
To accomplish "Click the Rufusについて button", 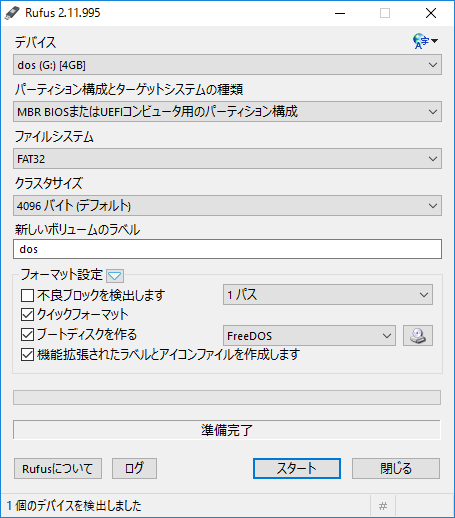I will (58, 468).
